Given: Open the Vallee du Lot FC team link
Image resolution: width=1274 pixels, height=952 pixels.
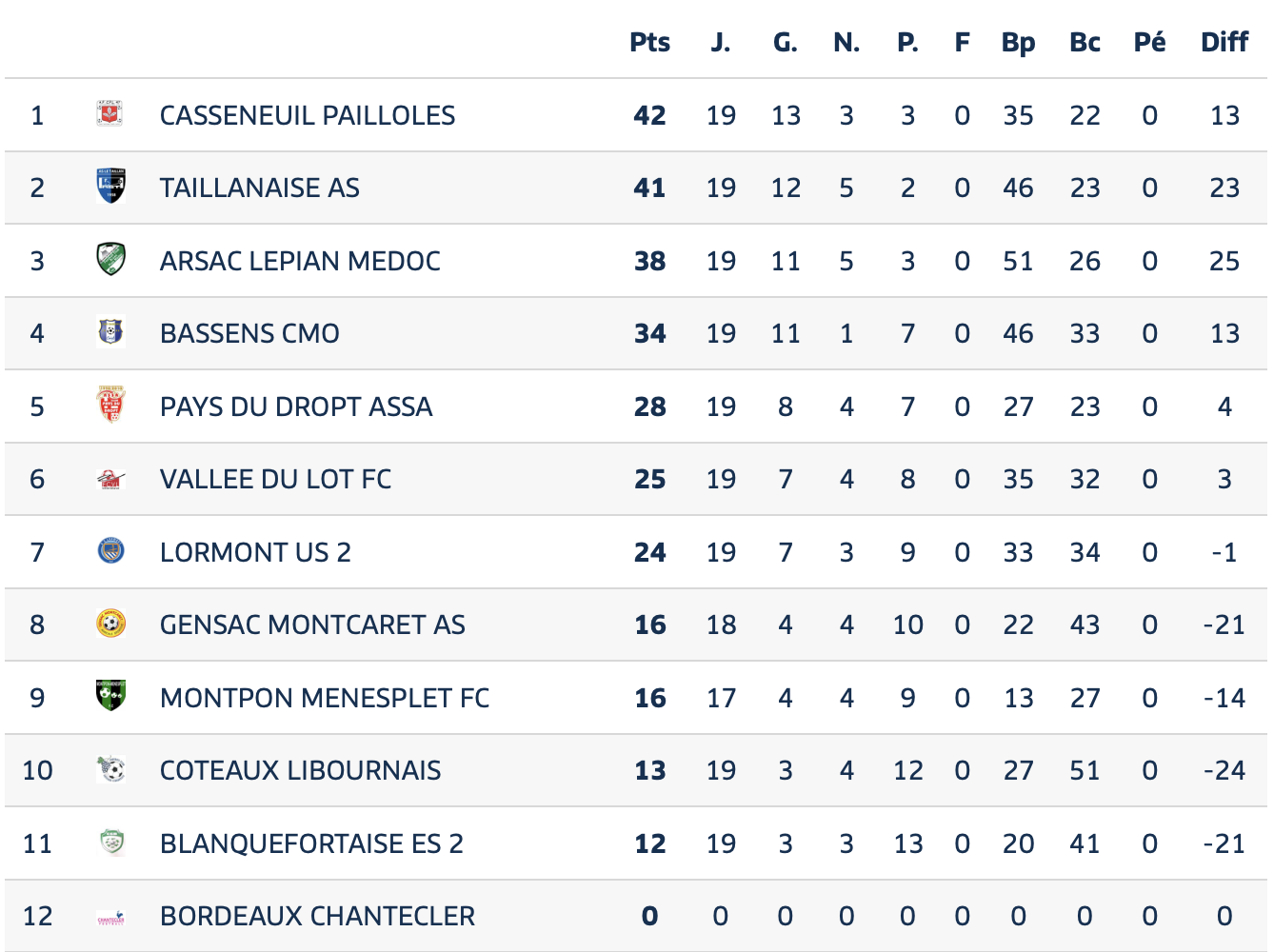Looking at the screenshot, I should coord(275,479).
